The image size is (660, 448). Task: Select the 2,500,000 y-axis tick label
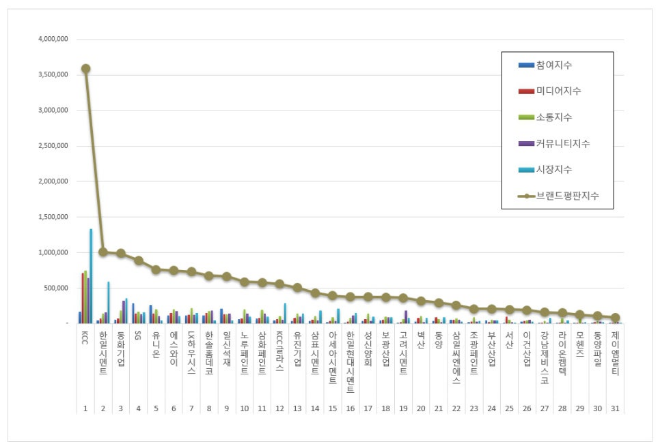[x=51, y=146]
